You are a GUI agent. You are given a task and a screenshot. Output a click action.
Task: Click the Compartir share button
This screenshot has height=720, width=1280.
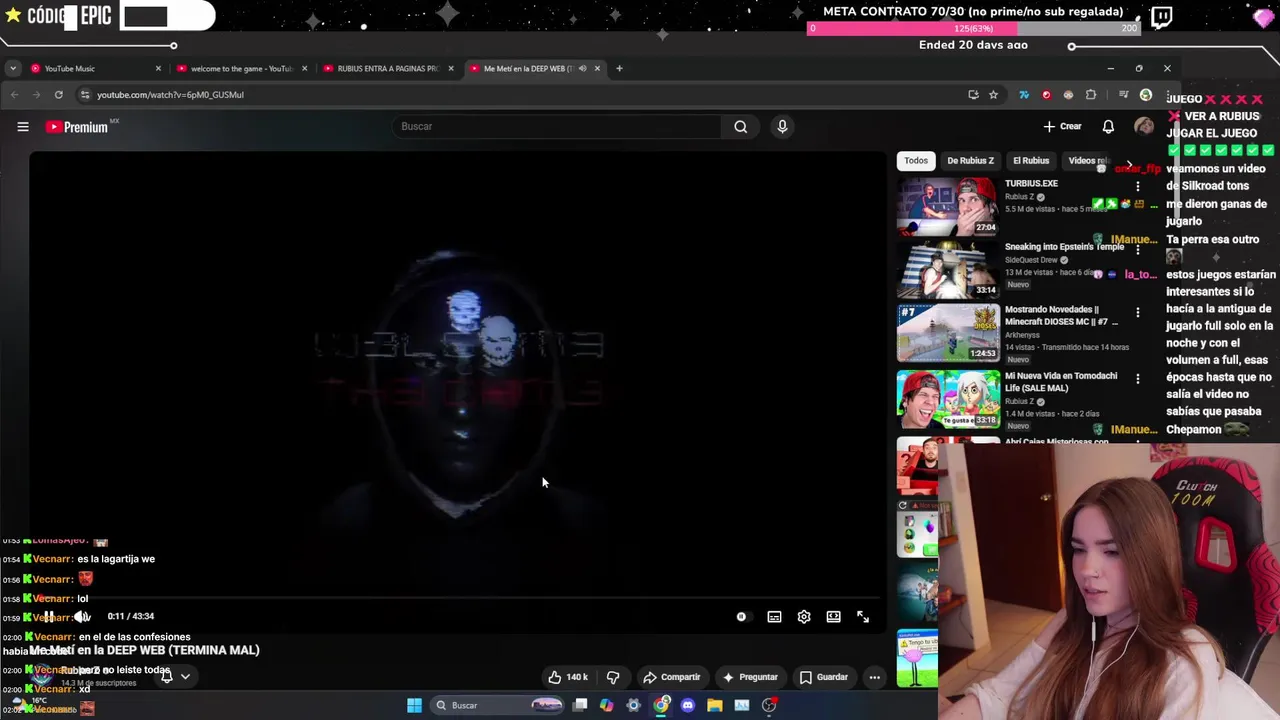(x=671, y=677)
